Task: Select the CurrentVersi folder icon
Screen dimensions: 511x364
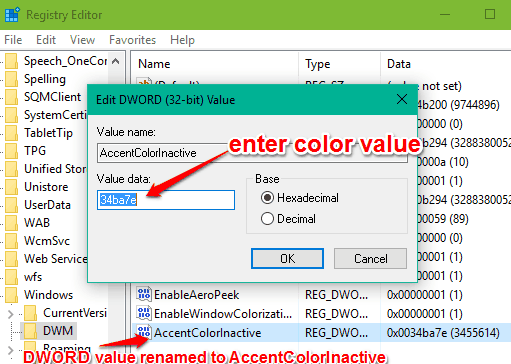Action: (31, 313)
